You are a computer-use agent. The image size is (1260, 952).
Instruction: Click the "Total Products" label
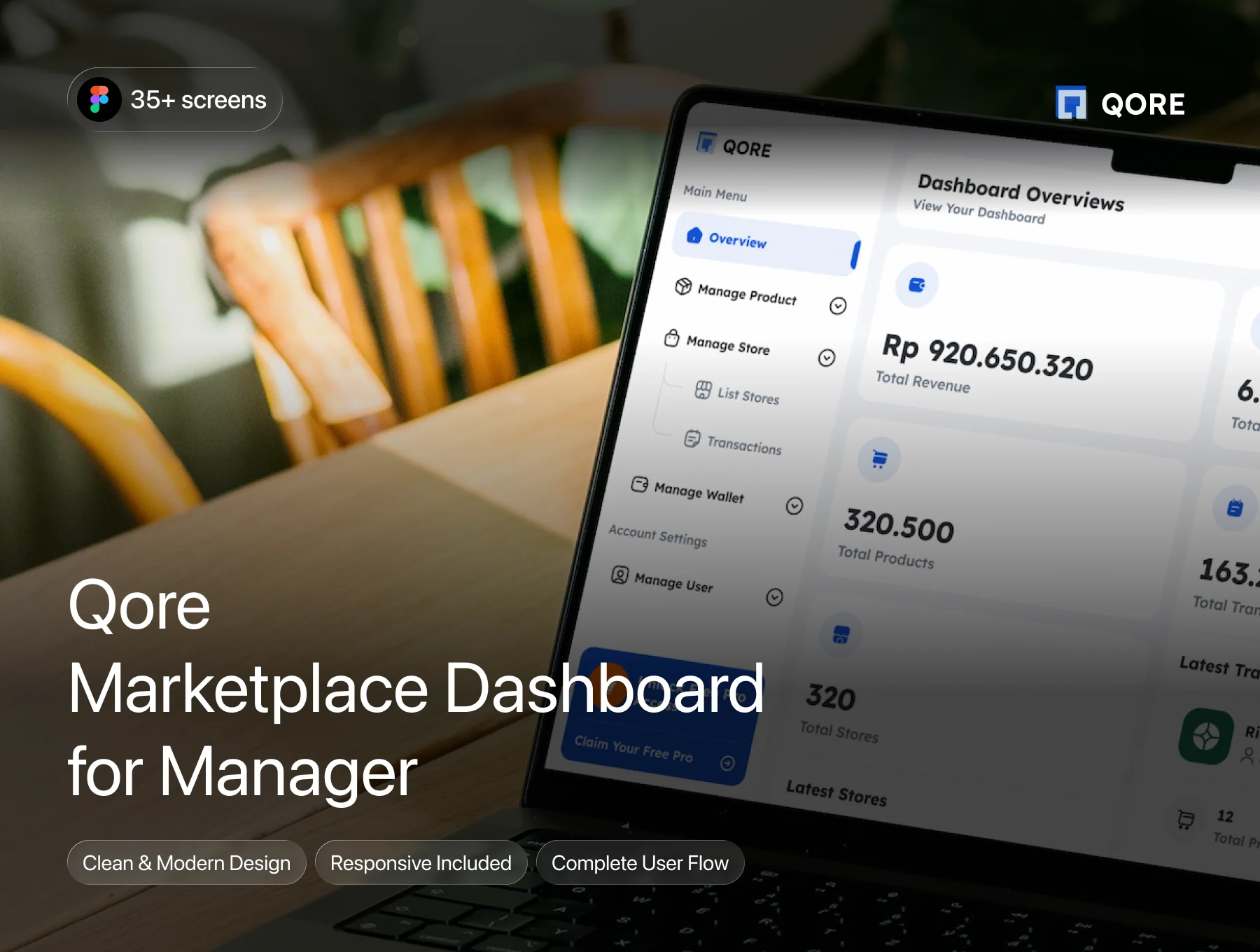(x=886, y=557)
